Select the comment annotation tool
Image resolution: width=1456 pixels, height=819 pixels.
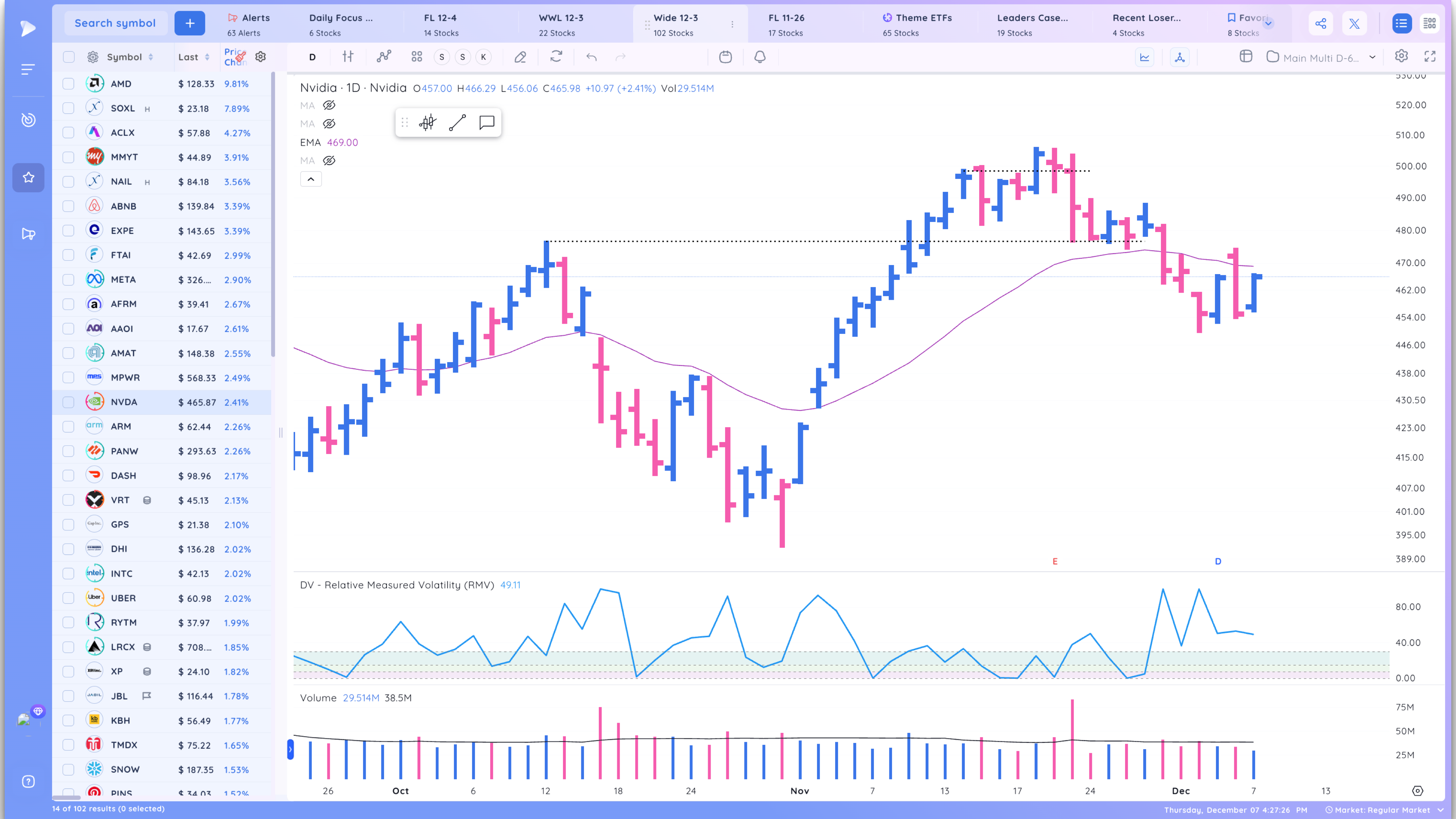(487, 123)
